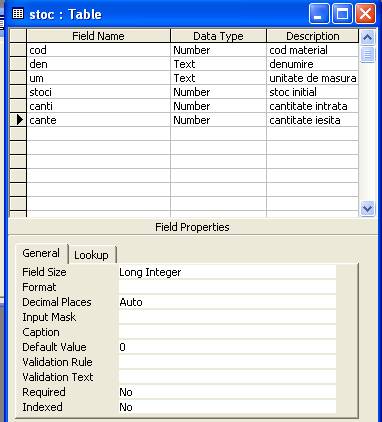This screenshot has height=422, width=382.
Task: Click description 'cod material'
Action: click(x=313, y=50)
